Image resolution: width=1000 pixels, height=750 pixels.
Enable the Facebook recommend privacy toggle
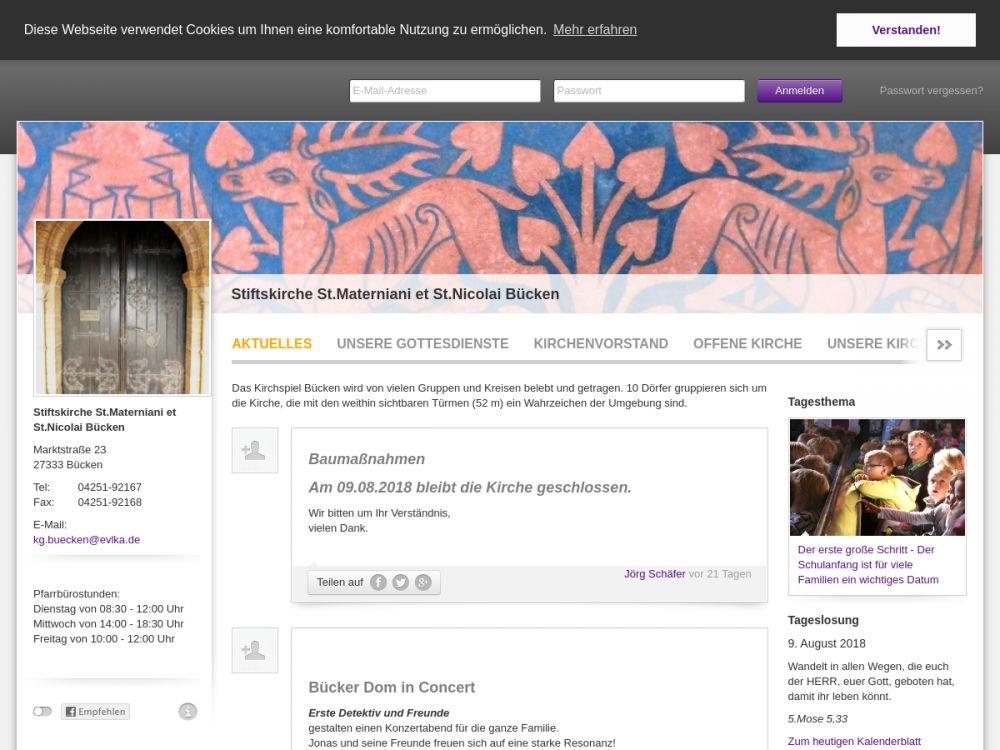click(x=42, y=712)
